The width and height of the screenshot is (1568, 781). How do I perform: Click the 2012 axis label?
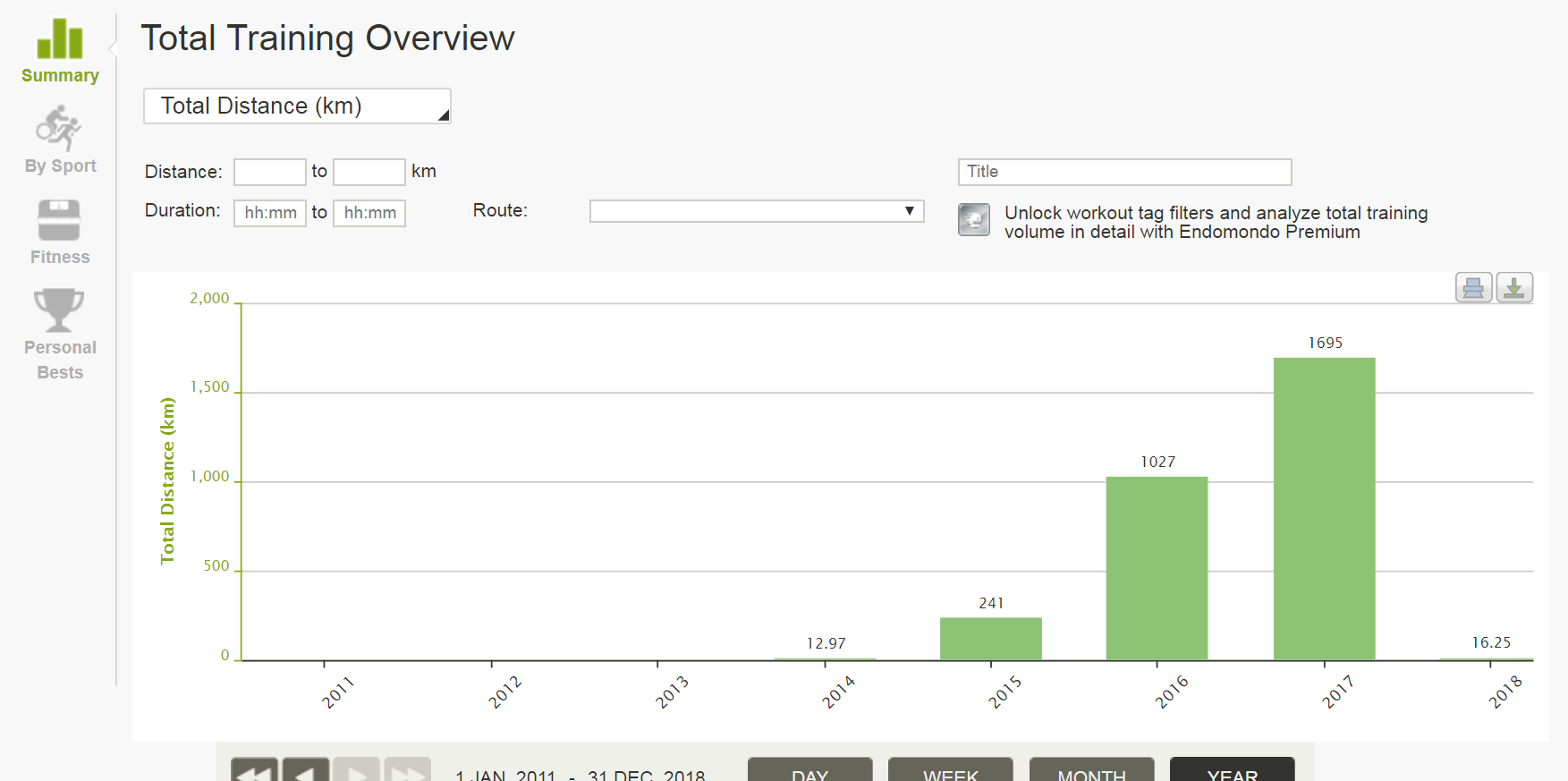click(504, 692)
